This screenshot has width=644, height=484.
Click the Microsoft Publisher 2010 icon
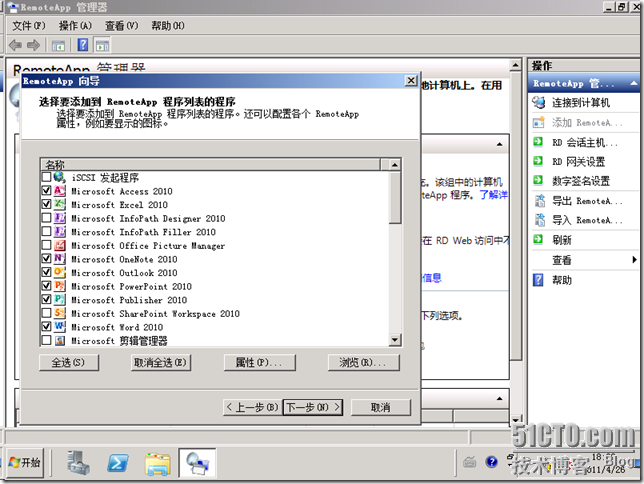tap(60, 300)
